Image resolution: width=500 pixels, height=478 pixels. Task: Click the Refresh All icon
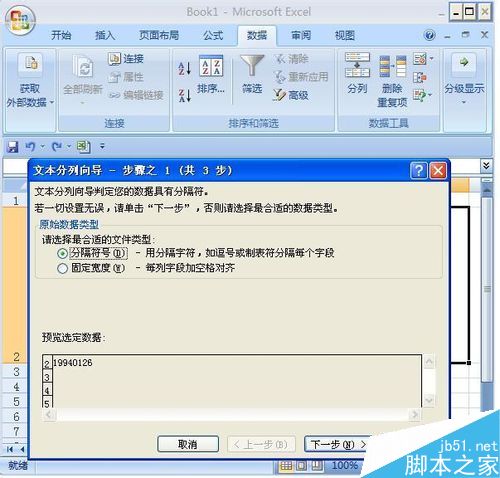pyautogui.click(x=83, y=67)
